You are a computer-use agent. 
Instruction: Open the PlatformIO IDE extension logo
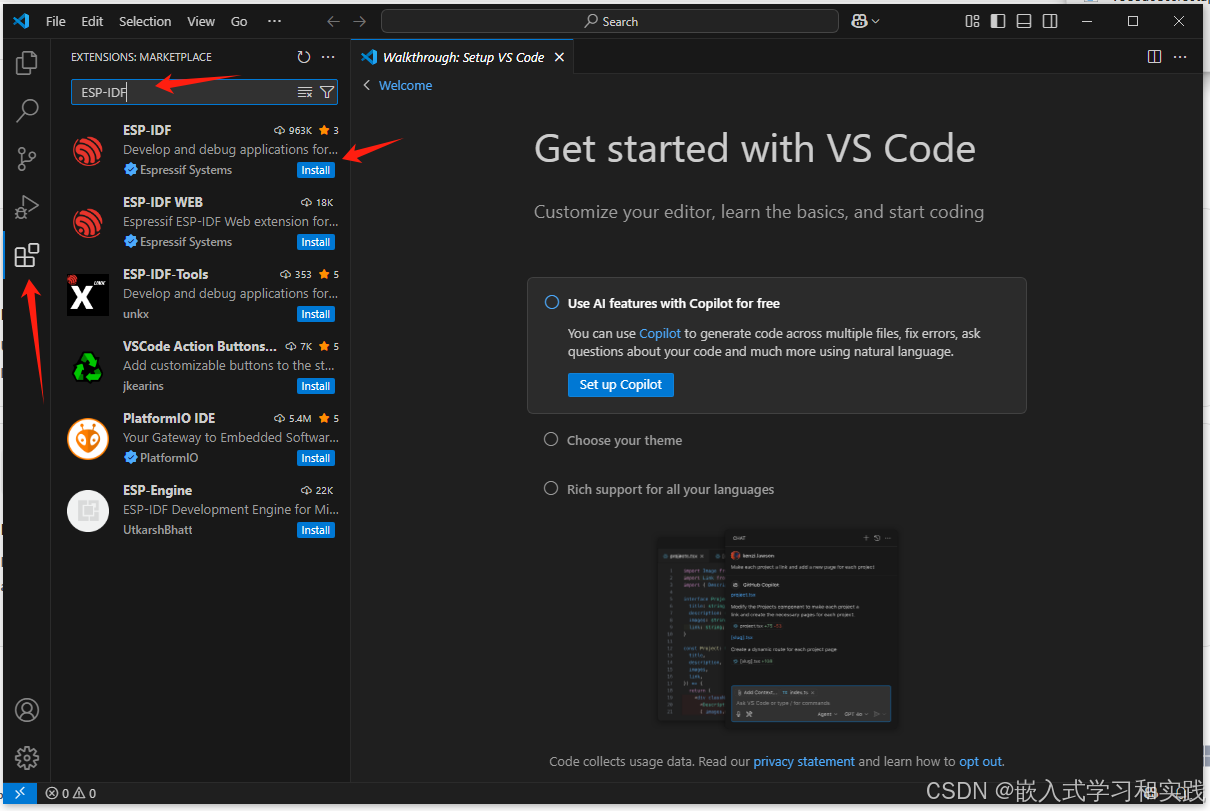(88, 439)
